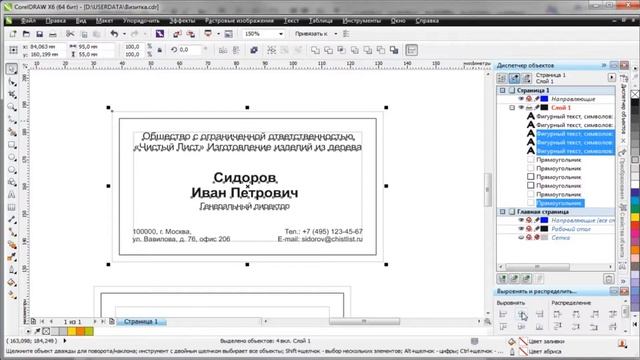Open the Правка menu
Viewport: 640px width, 360px height.
[56, 20]
